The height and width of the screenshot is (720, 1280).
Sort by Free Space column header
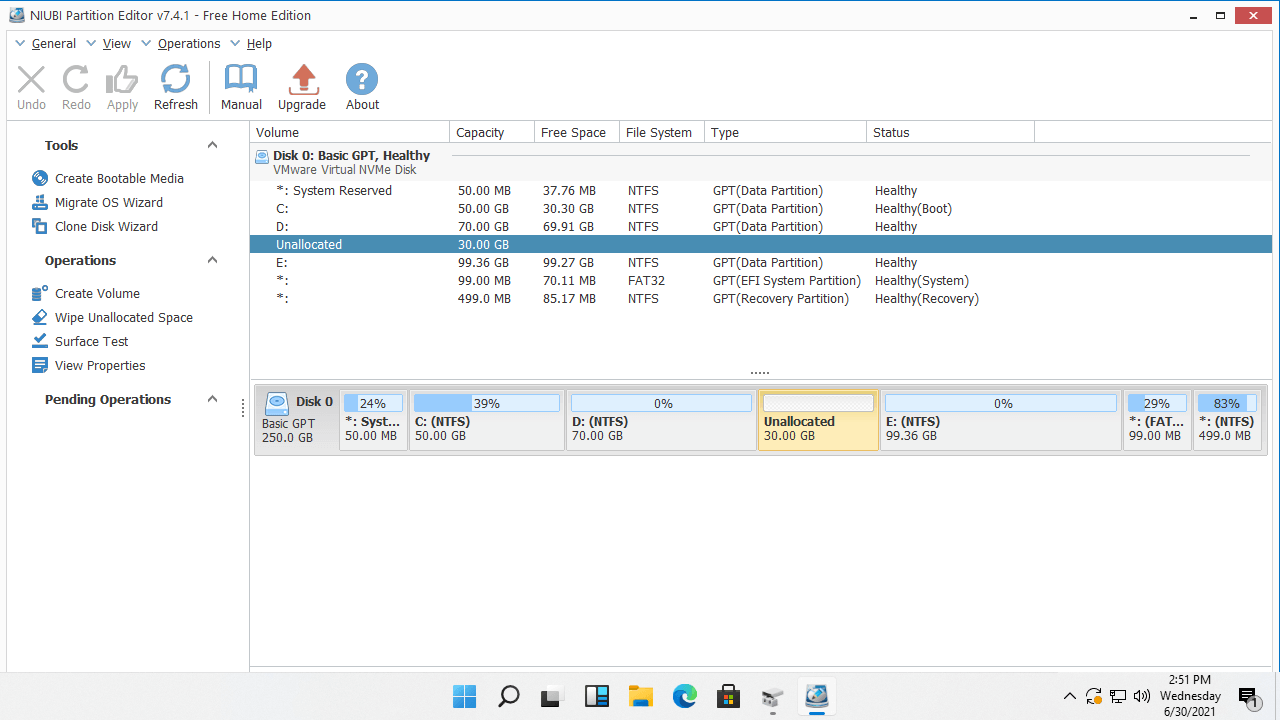[x=573, y=132]
